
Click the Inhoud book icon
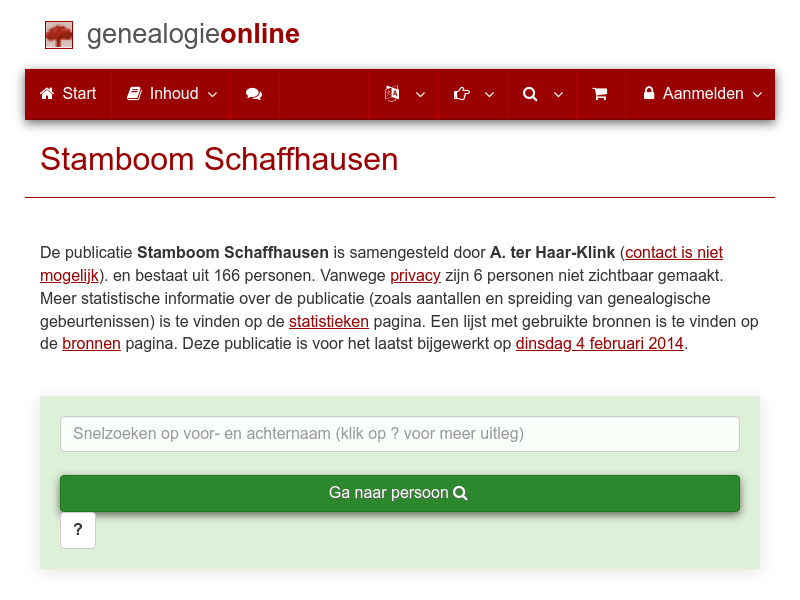click(134, 94)
